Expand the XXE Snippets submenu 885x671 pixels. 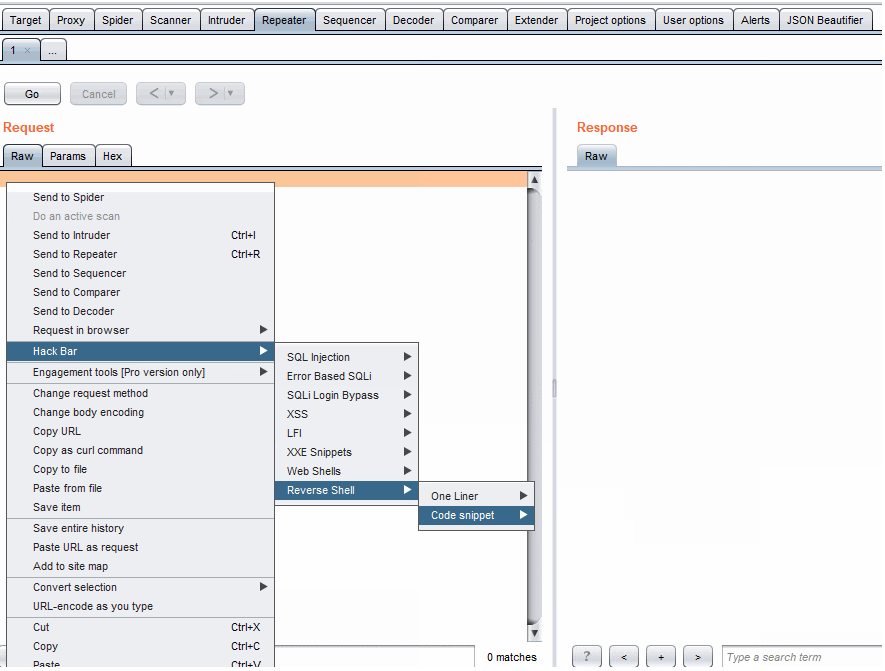[x=347, y=453]
